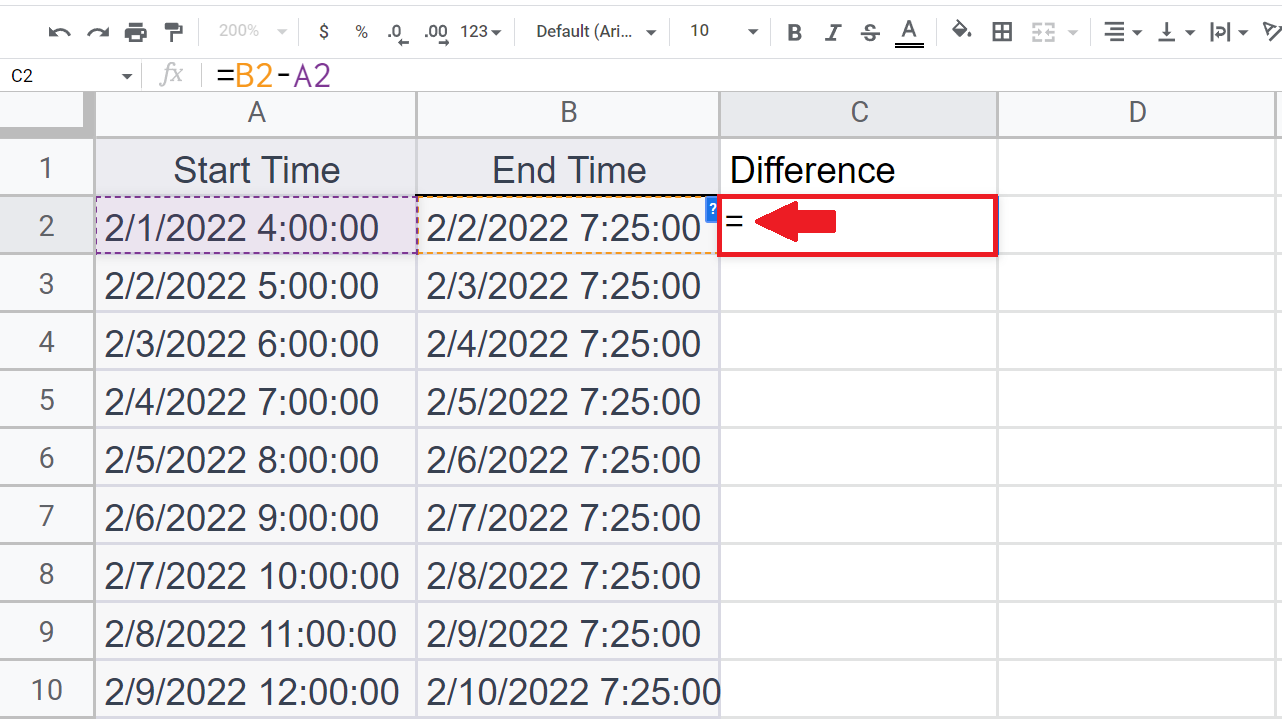Screen dimensions: 1282x719
Task: Select cell with 2/6/2022 9:00:00
Action: coord(256,515)
